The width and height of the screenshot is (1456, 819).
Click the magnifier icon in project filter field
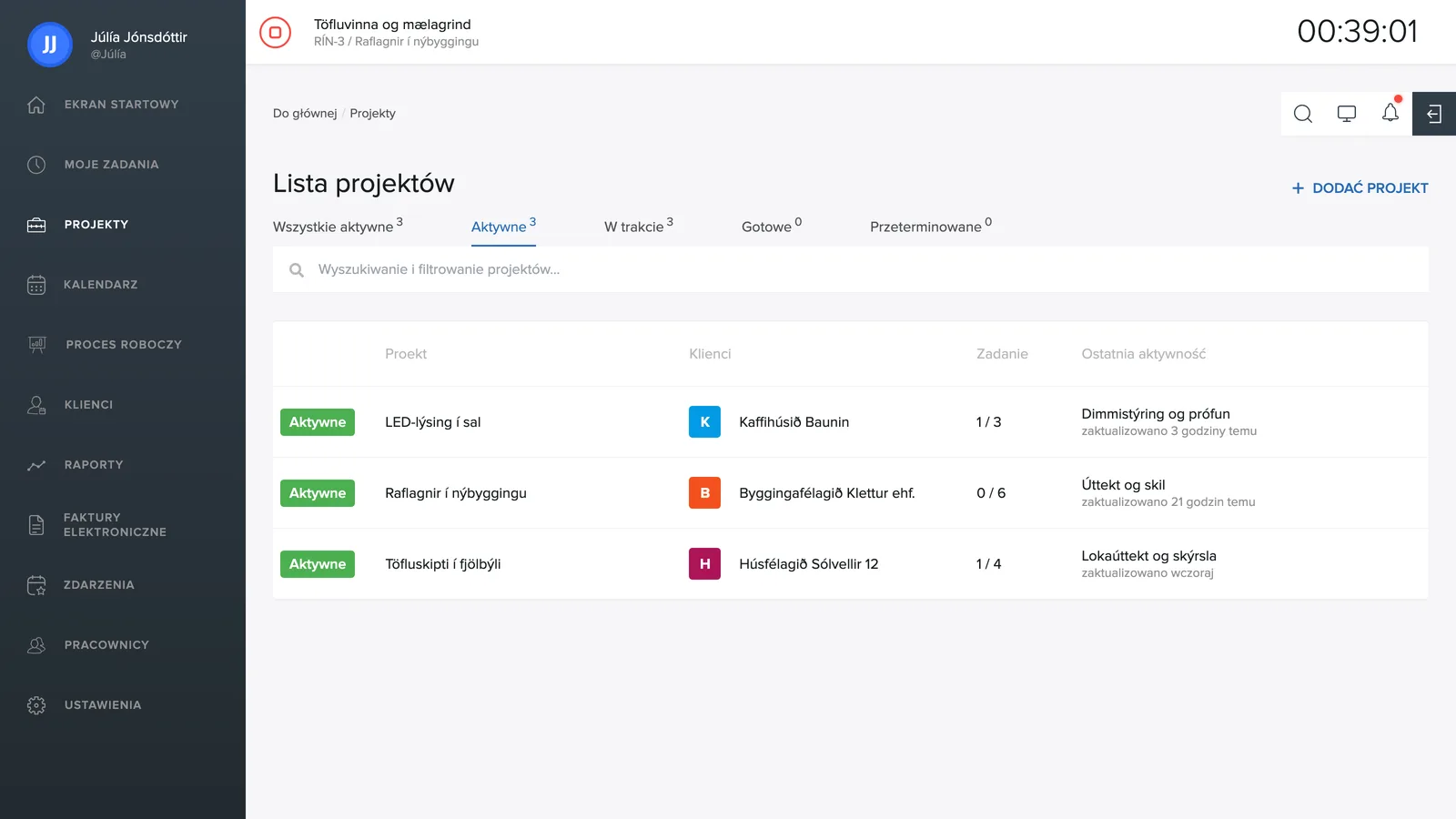tap(297, 270)
